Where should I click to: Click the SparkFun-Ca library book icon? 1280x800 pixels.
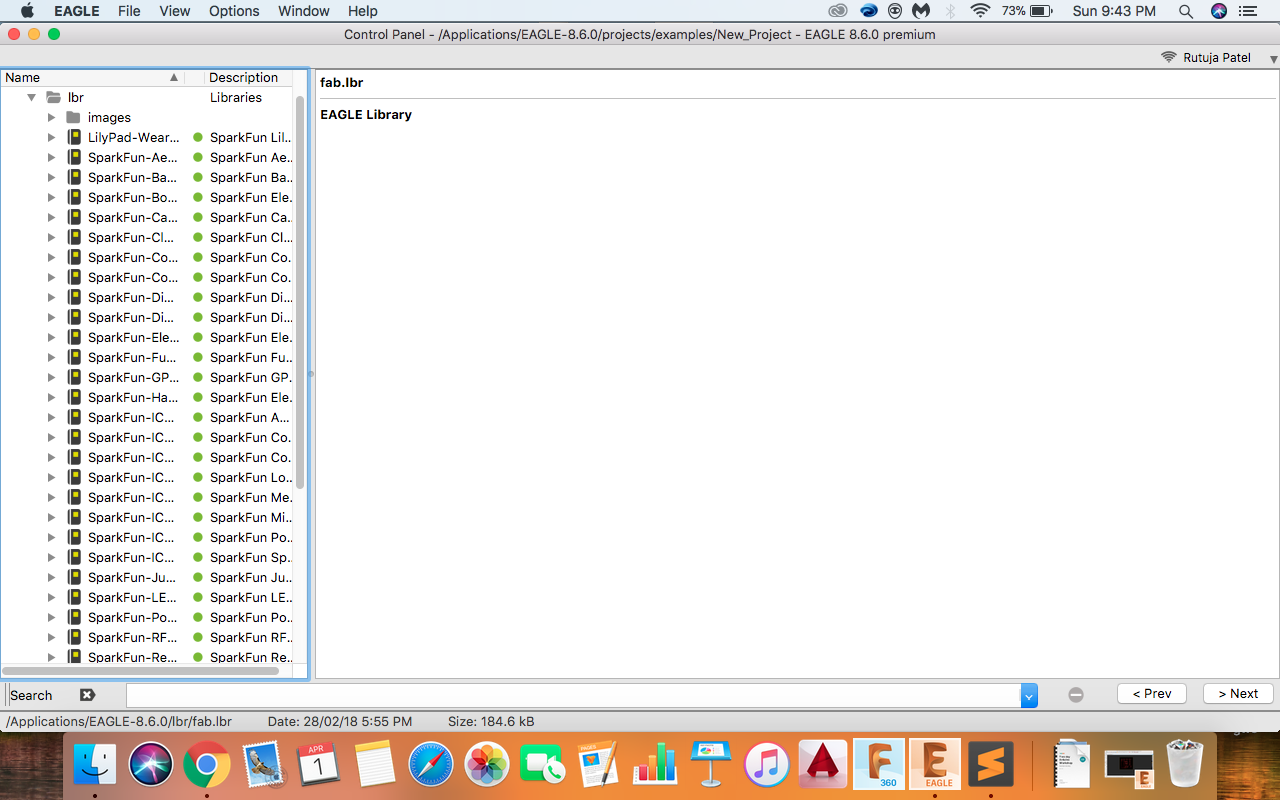[x=74, y=217]
